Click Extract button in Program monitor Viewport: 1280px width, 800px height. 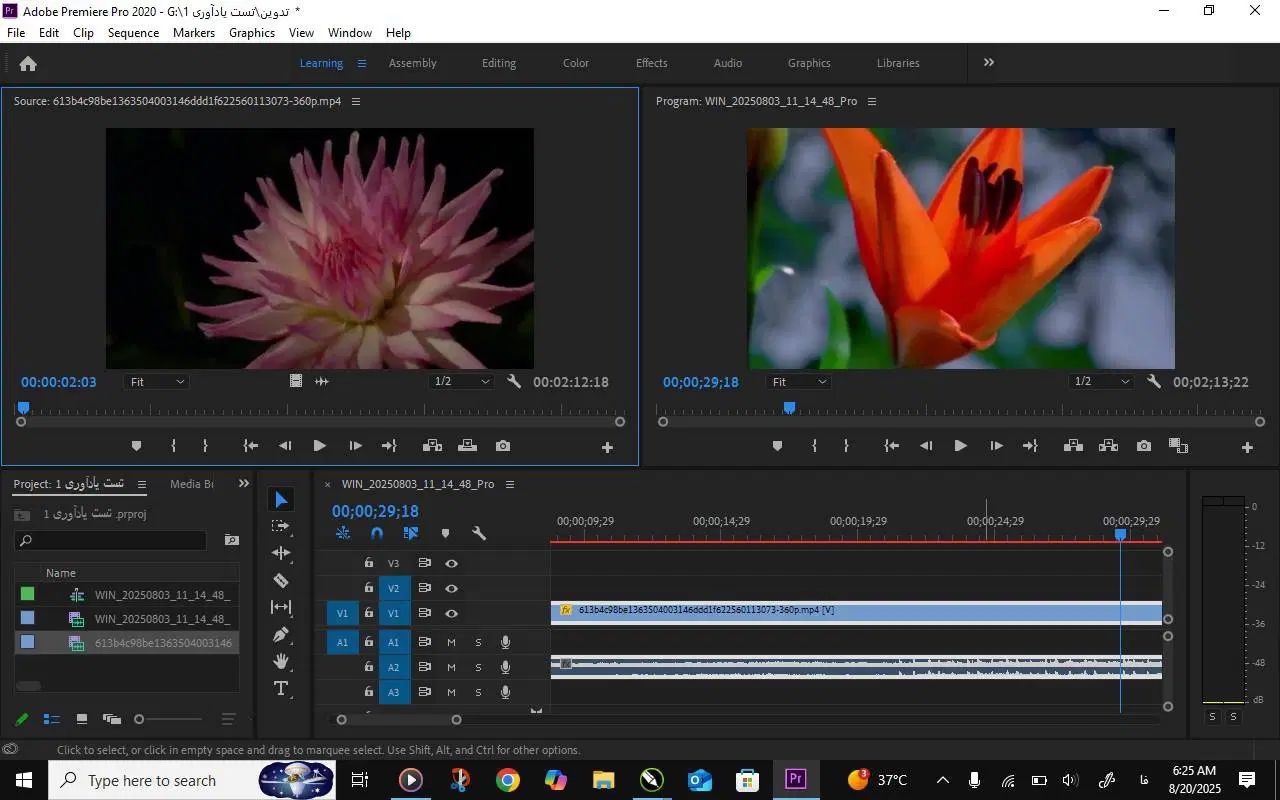pyautogui.click(x=1108, y=446)
